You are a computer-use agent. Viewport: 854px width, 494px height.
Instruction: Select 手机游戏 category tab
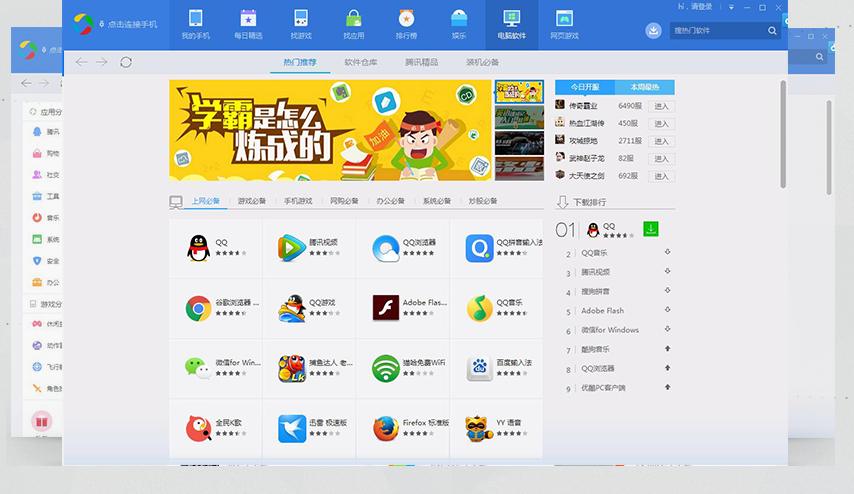(298, 201)
